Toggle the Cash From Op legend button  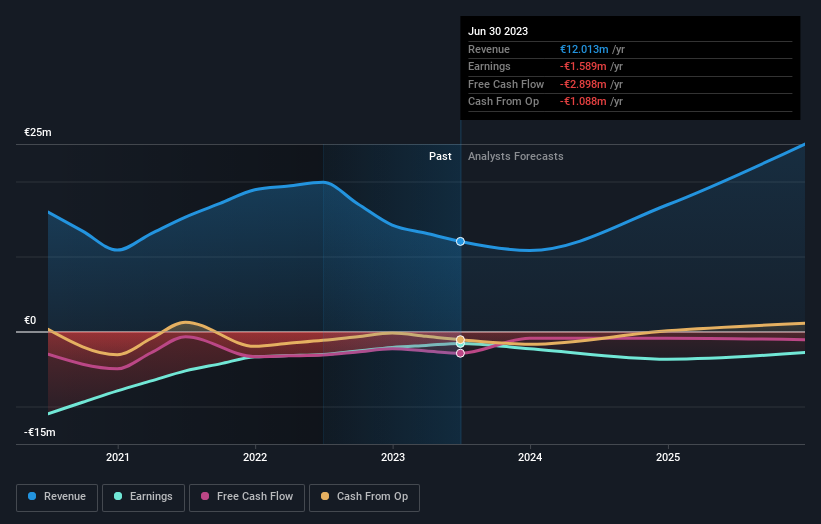[364, 497]
